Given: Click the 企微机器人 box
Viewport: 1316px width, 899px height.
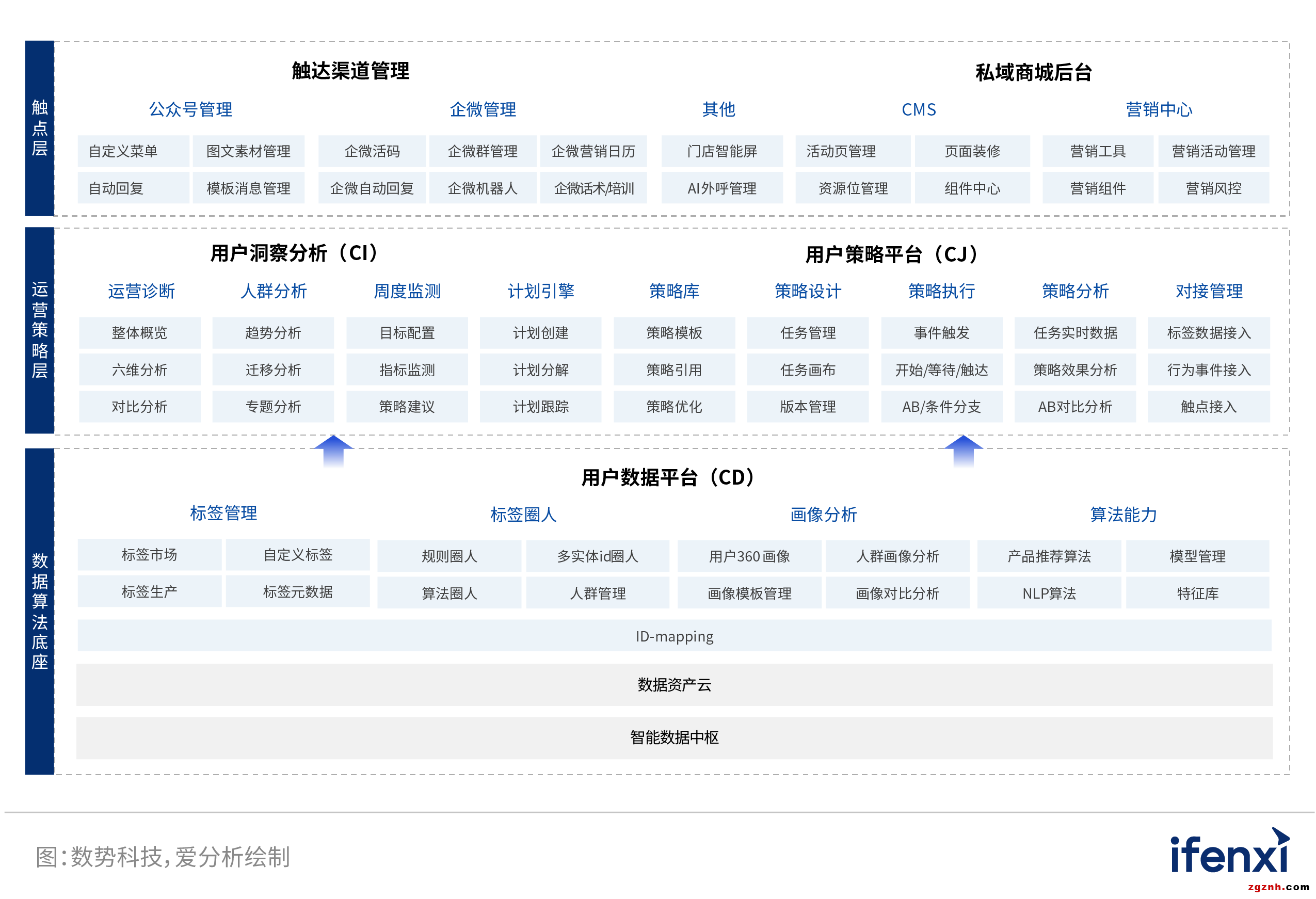Looking at the screenshot, I should coord(483,188).
